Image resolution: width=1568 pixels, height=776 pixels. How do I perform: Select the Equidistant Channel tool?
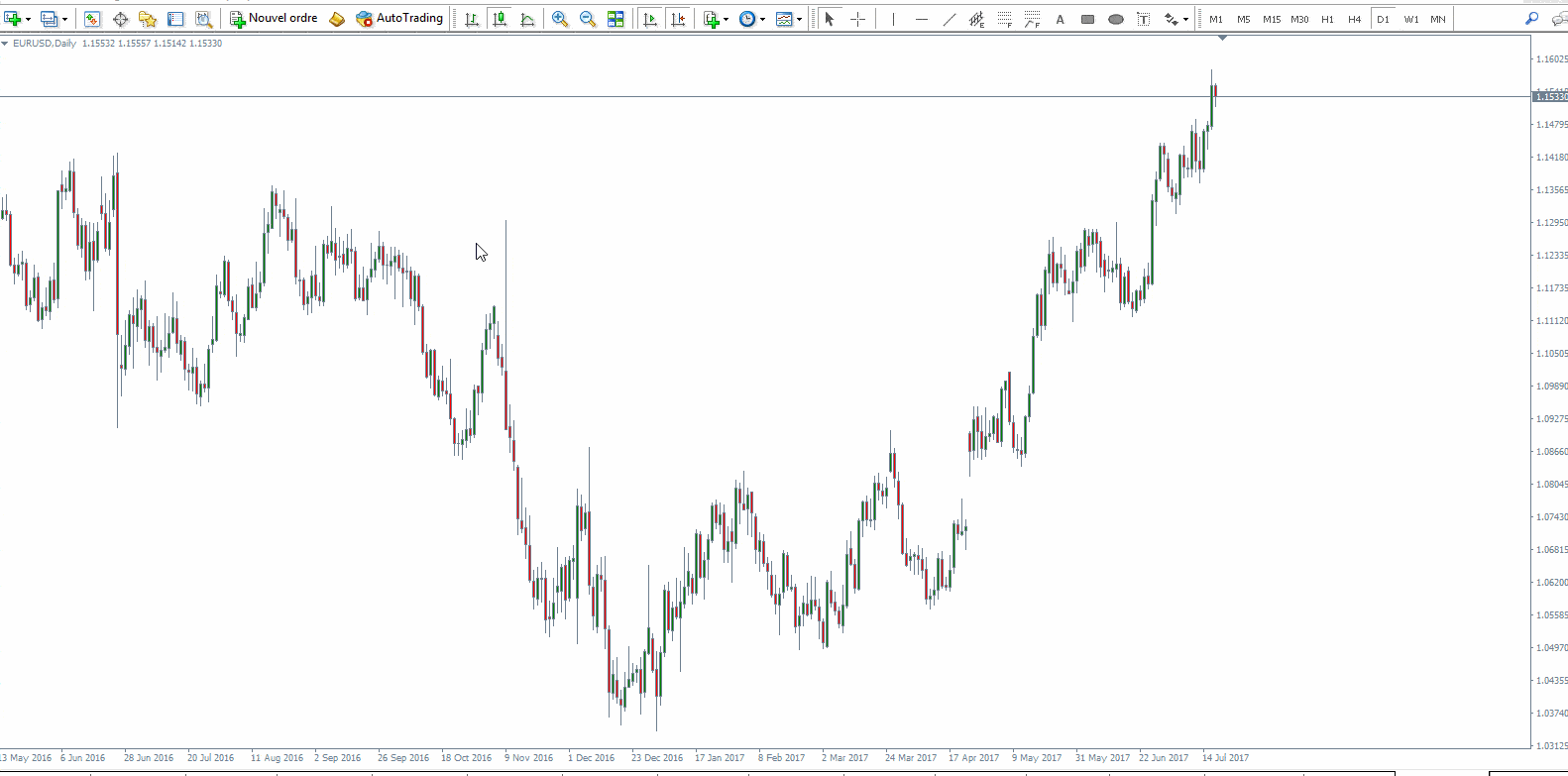pyautogui.click(x=976, y=19)
